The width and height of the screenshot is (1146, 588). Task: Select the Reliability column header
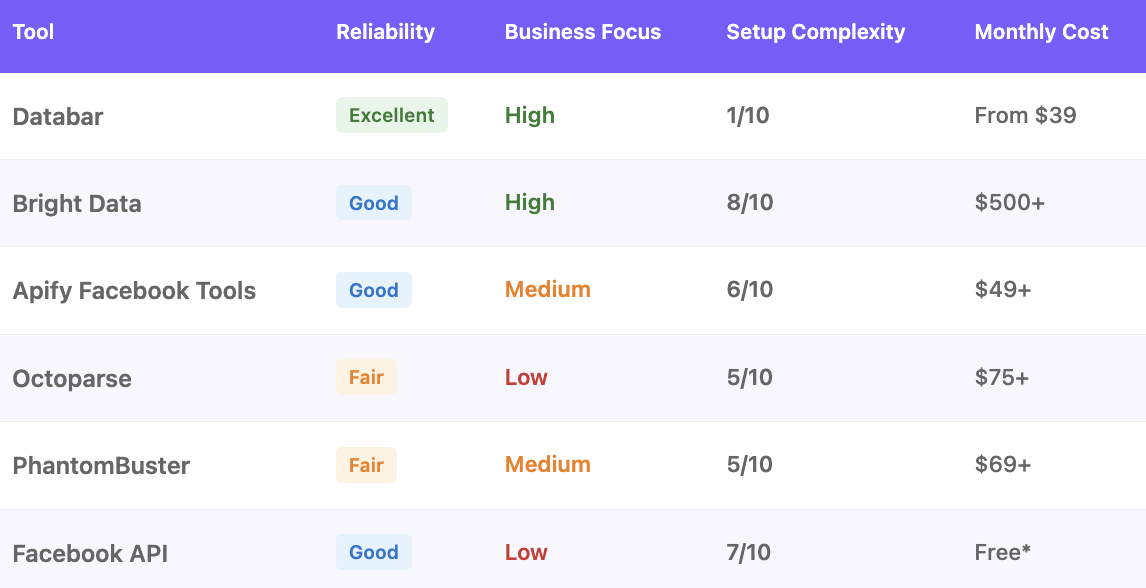(385, 32)
